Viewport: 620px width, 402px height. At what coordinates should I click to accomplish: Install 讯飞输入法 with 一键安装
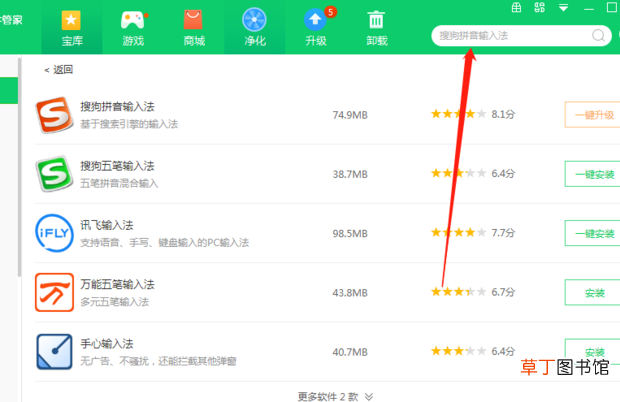[594, 233]
